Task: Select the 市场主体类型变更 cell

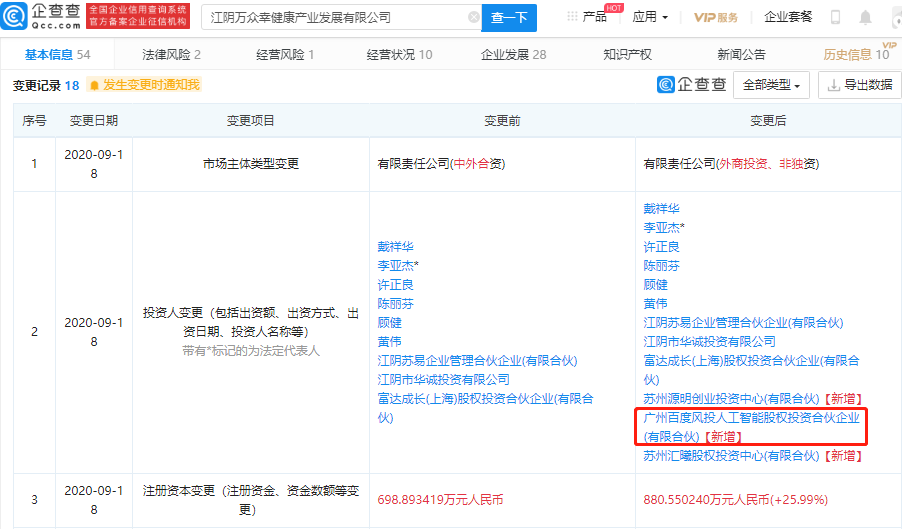Action: click(x=251, y=164)
